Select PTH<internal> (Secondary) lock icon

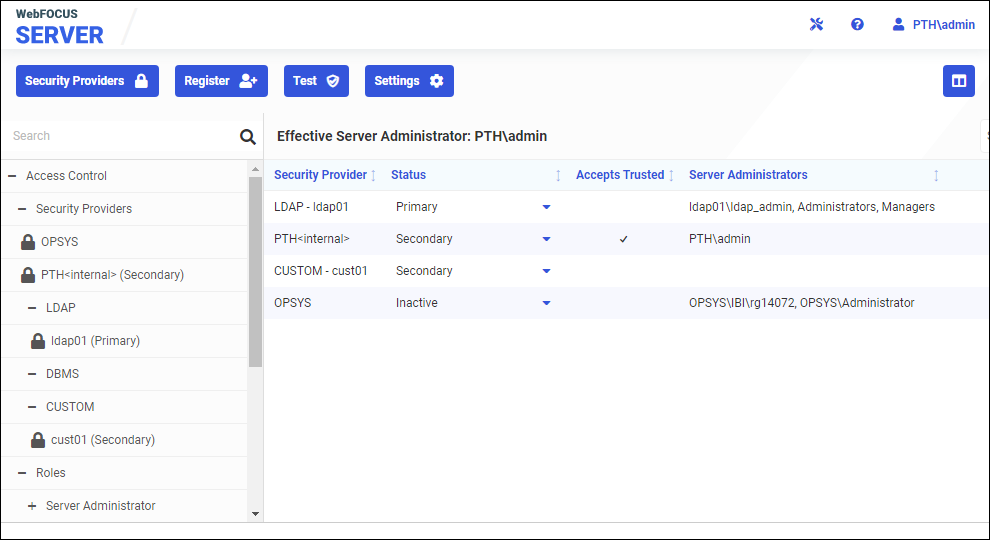click(28, 275)
